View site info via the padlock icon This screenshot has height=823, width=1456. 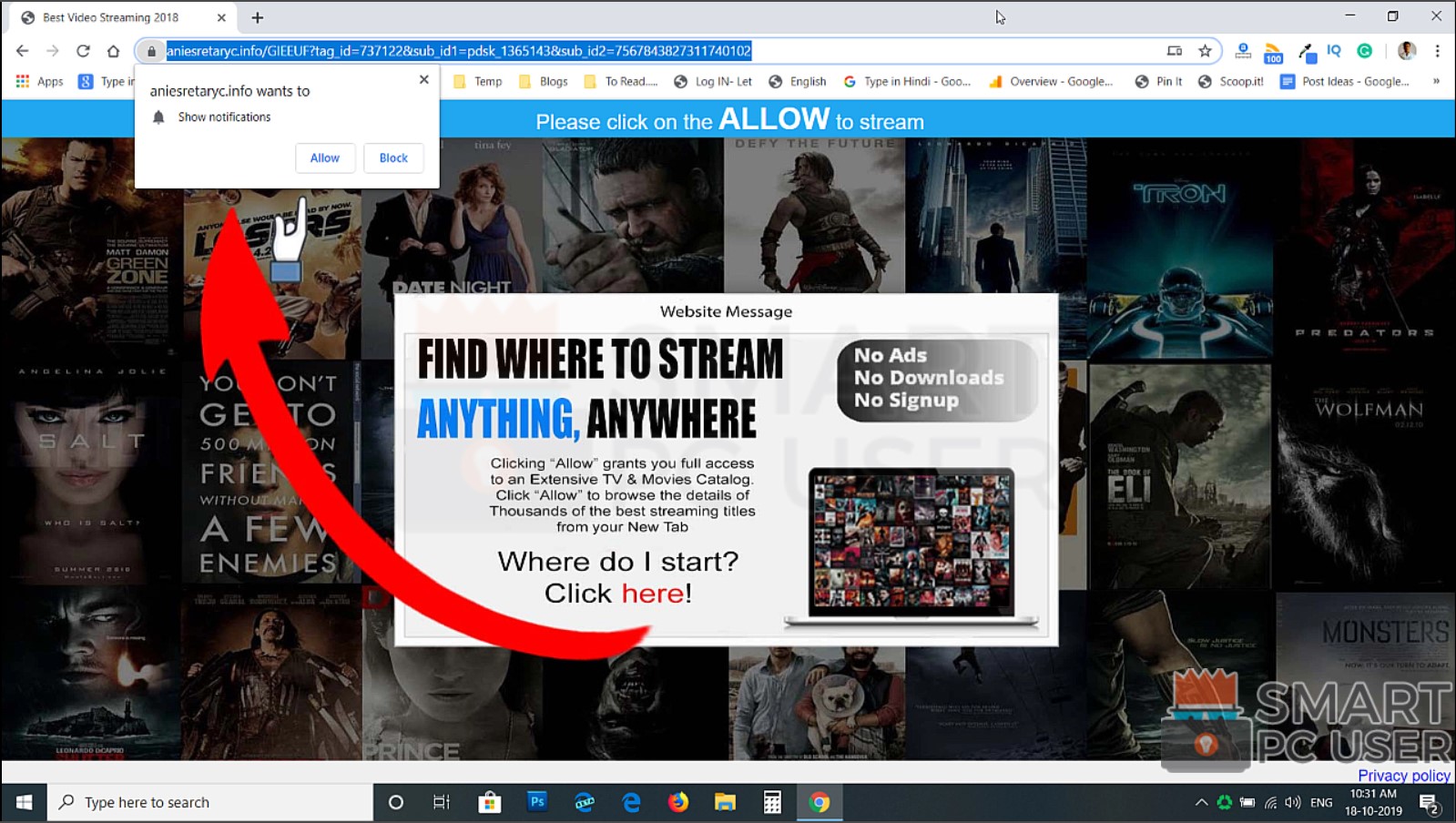click(152, 51)
